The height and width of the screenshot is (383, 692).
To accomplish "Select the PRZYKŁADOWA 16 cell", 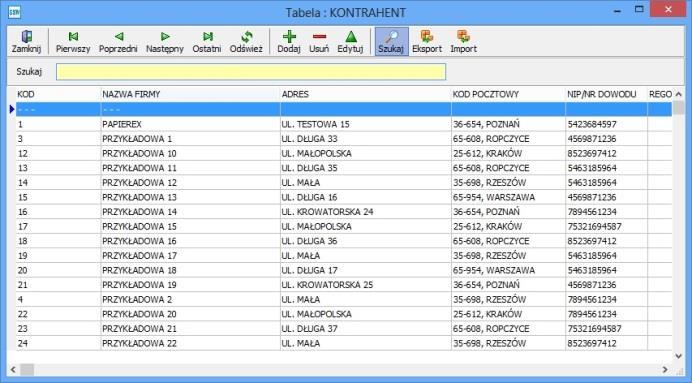I will (190, 240).
